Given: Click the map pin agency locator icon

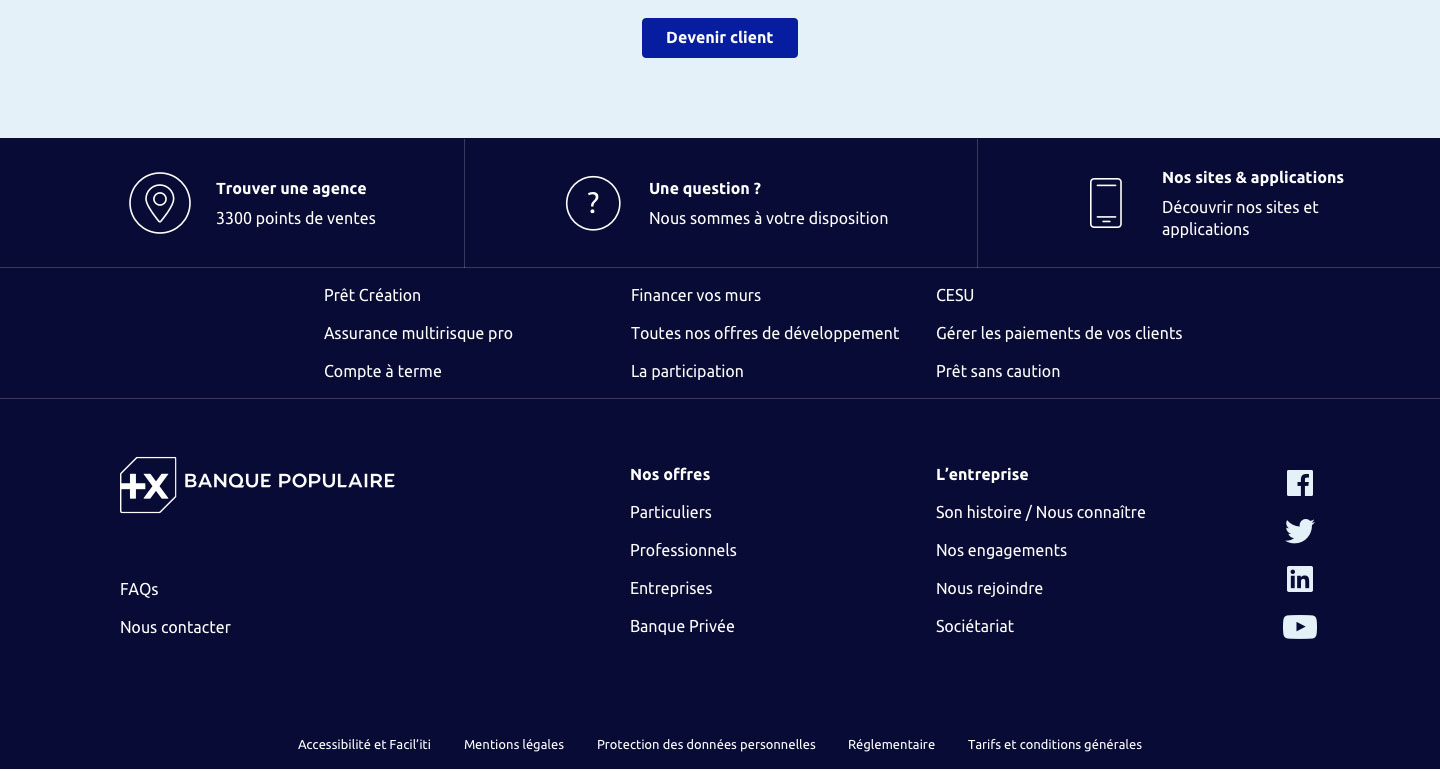Looking at the screenshot, I should point(160,203).
